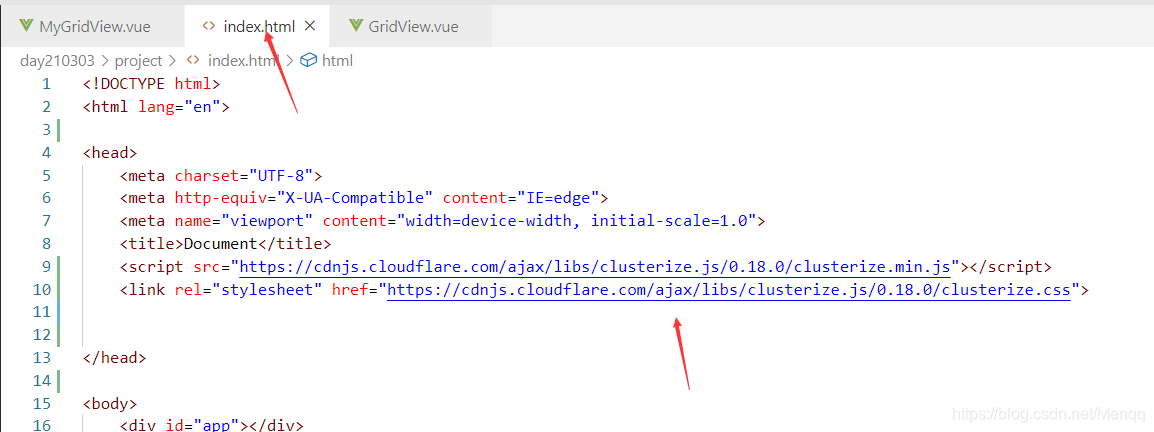
Task: Open the index.html breadcrumb item
Action: 244,60
